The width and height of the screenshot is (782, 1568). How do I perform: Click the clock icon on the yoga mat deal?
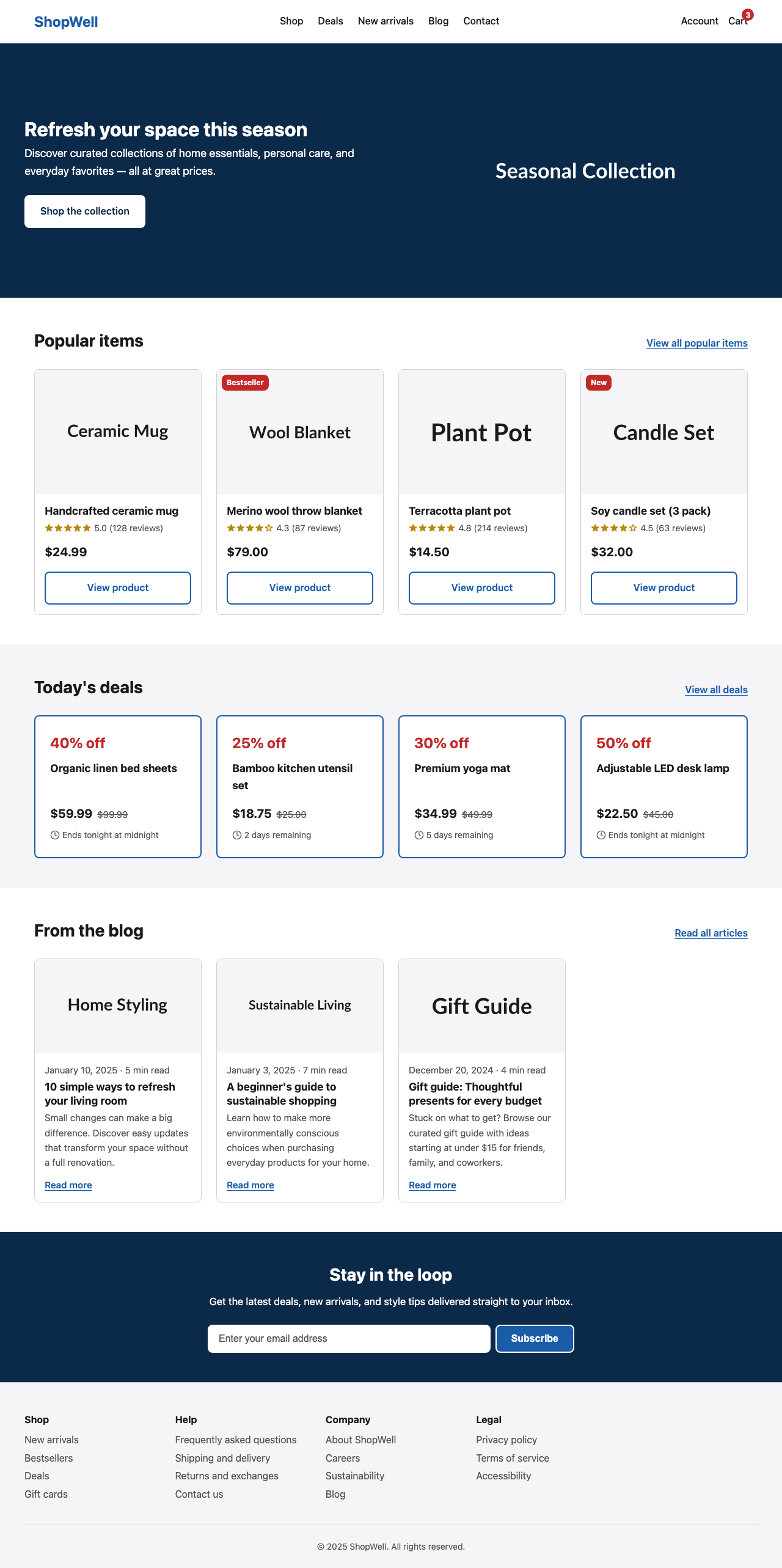pyautogui.click(x=419, y=834)
